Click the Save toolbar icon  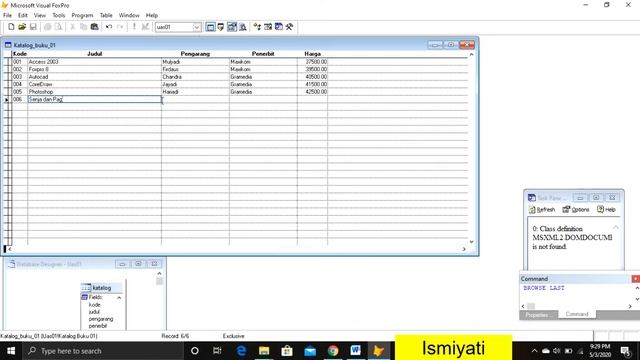(x=33, y=27)
